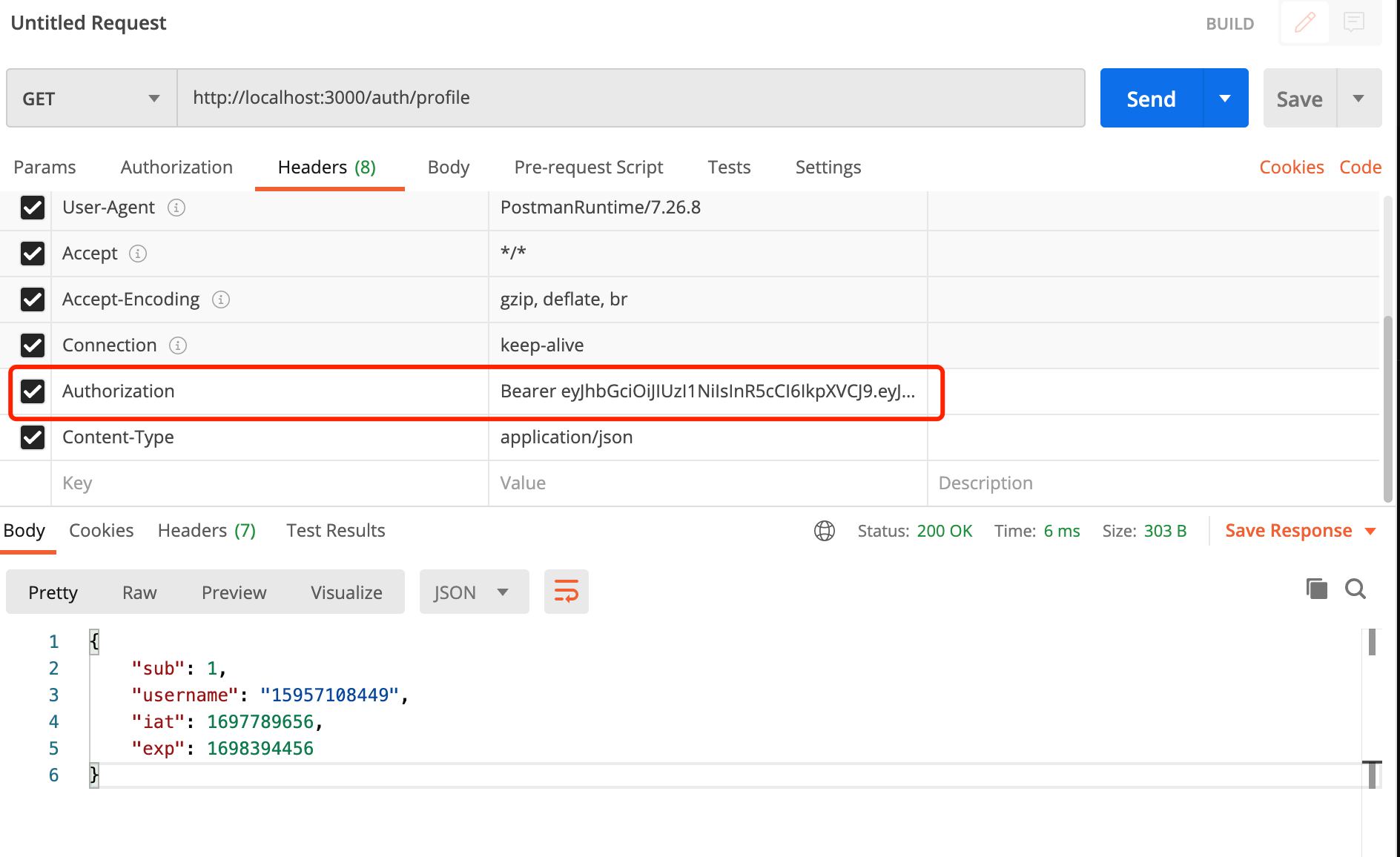Open the response search magnifier icon
The width and height of the screenshot is (1400, 857).
pos(1356,589)
